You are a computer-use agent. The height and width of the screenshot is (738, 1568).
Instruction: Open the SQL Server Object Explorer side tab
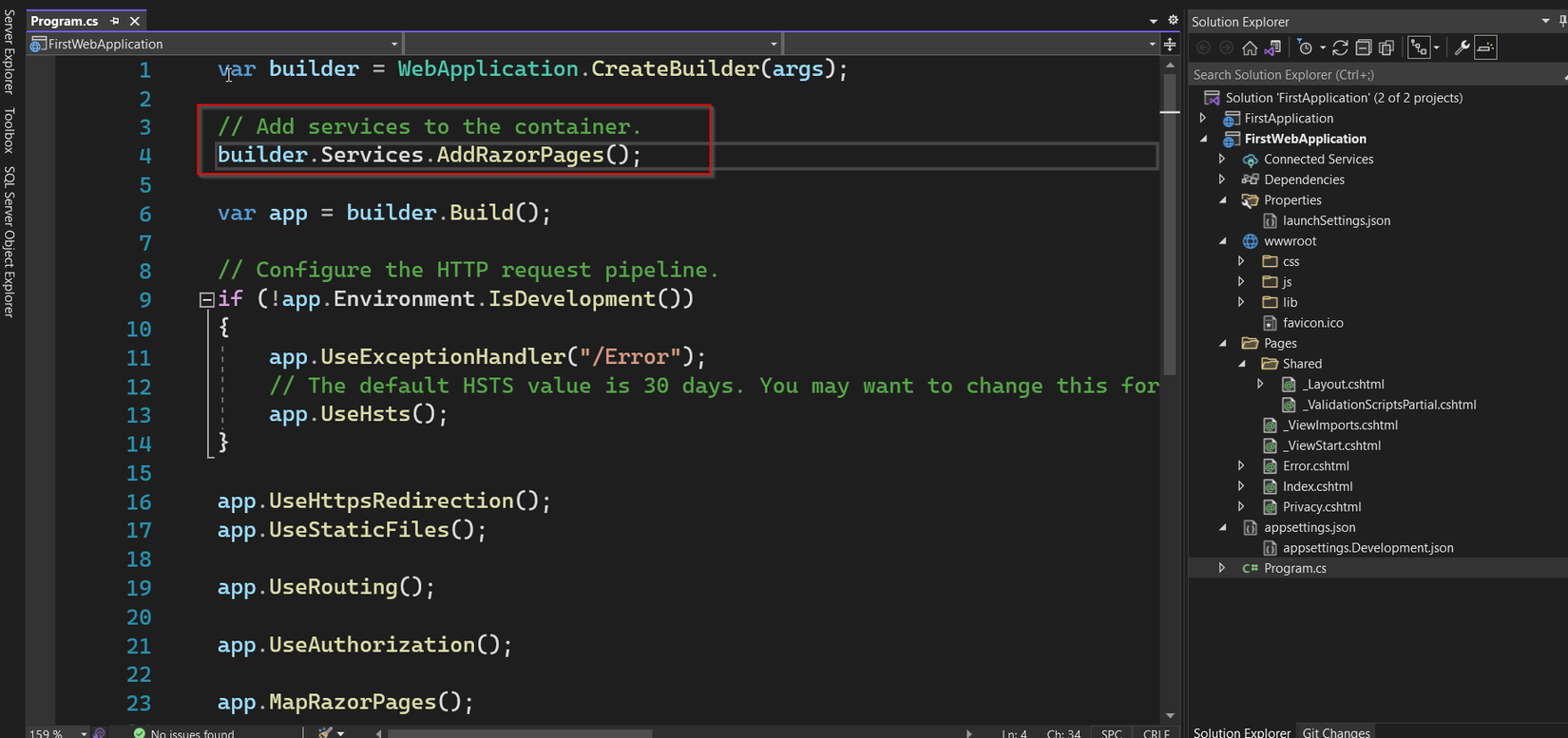point(10,241)
